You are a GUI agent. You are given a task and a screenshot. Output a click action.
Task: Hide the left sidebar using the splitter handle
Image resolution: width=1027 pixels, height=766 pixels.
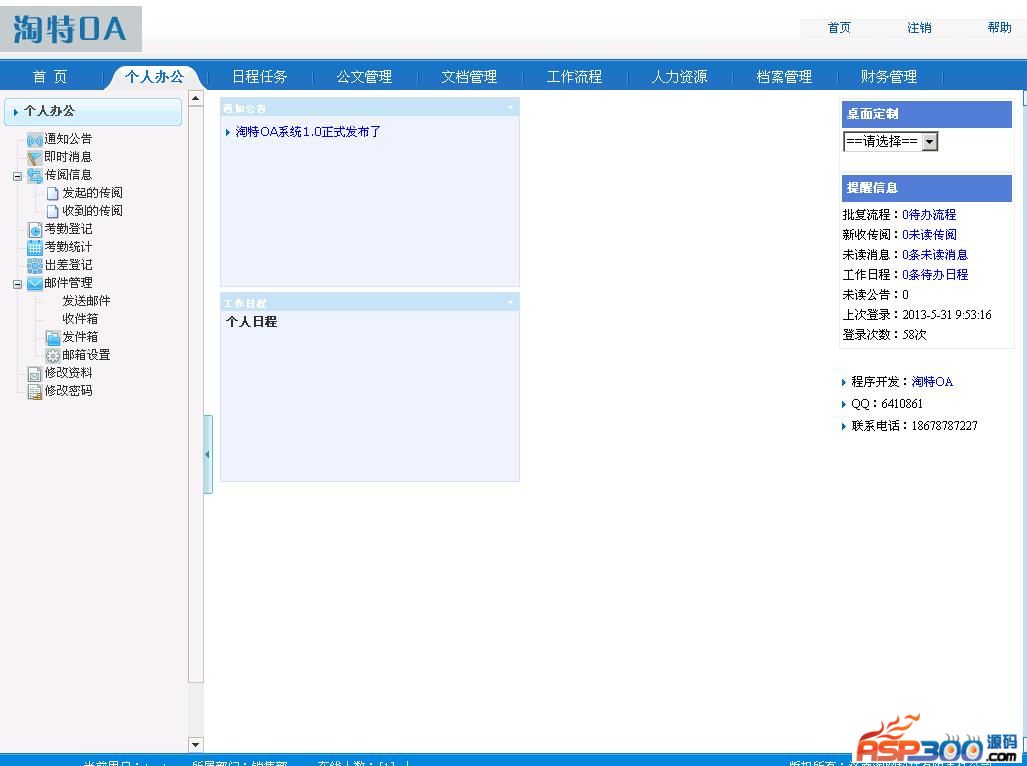click(x=208, y=454)
